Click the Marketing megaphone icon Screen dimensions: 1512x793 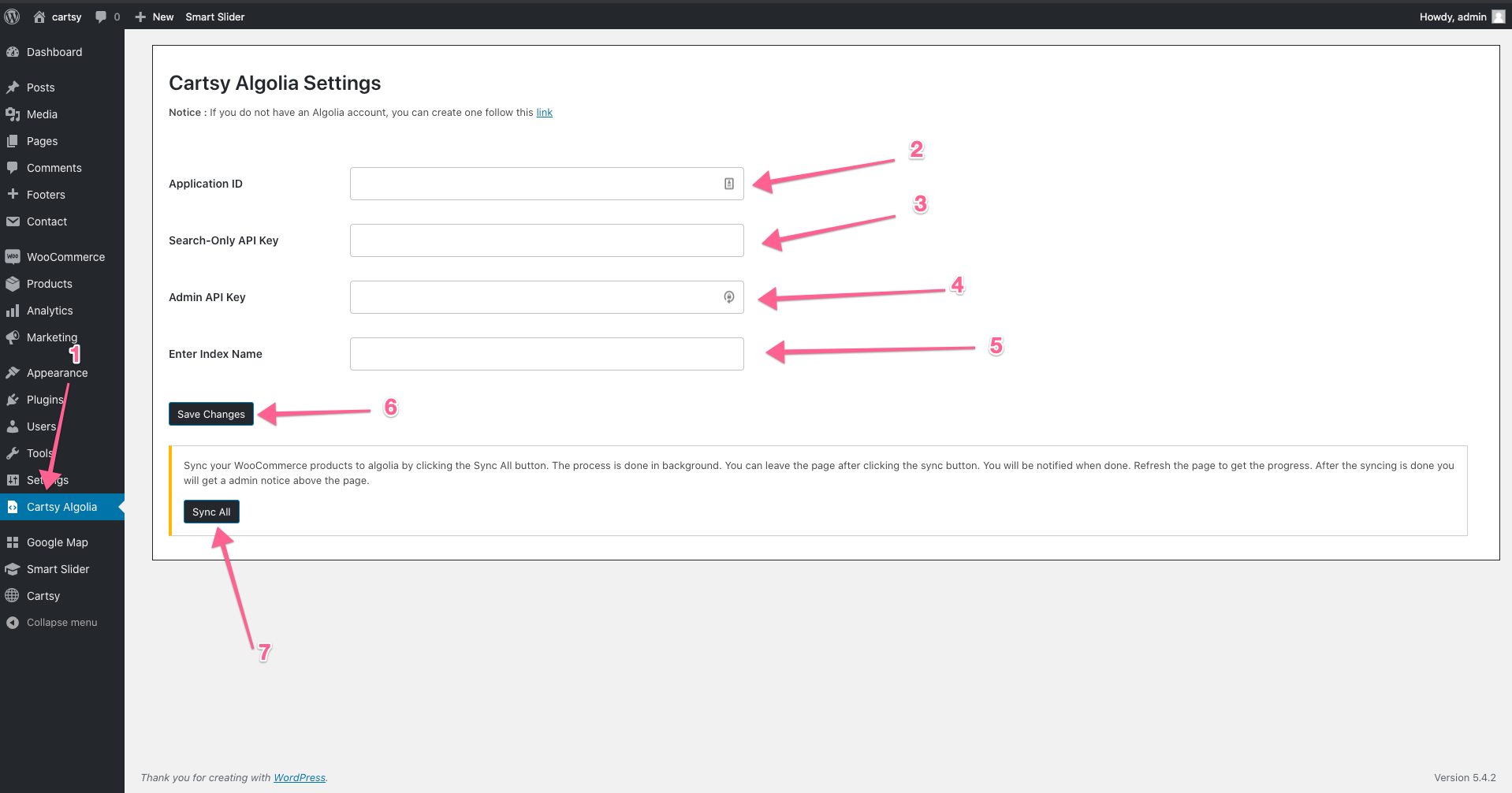(13, 337)
